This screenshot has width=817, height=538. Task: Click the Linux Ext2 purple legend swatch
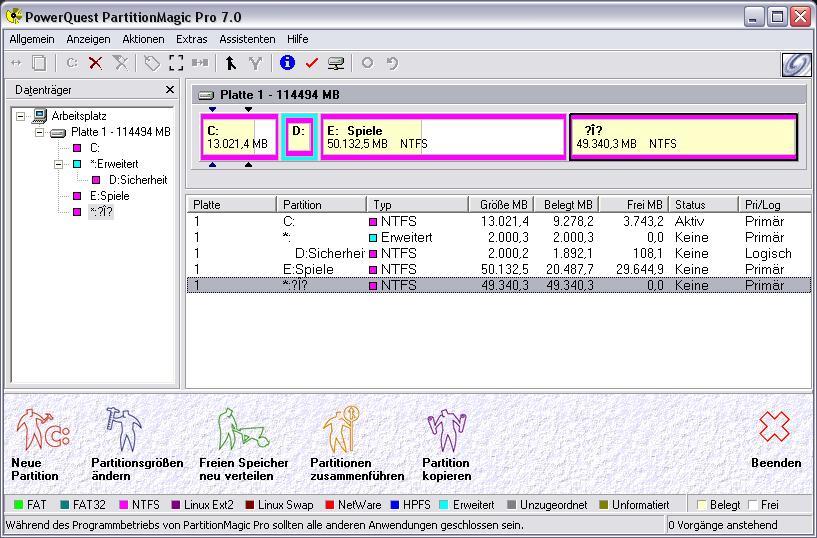[176, 505]
